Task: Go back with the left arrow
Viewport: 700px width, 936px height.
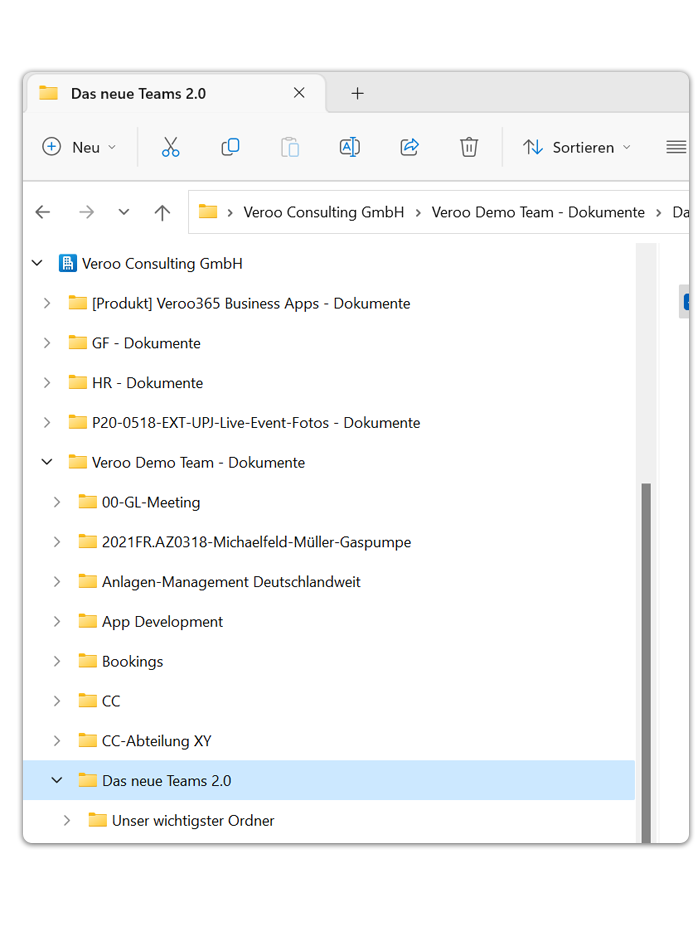Action: pos(43,212)
